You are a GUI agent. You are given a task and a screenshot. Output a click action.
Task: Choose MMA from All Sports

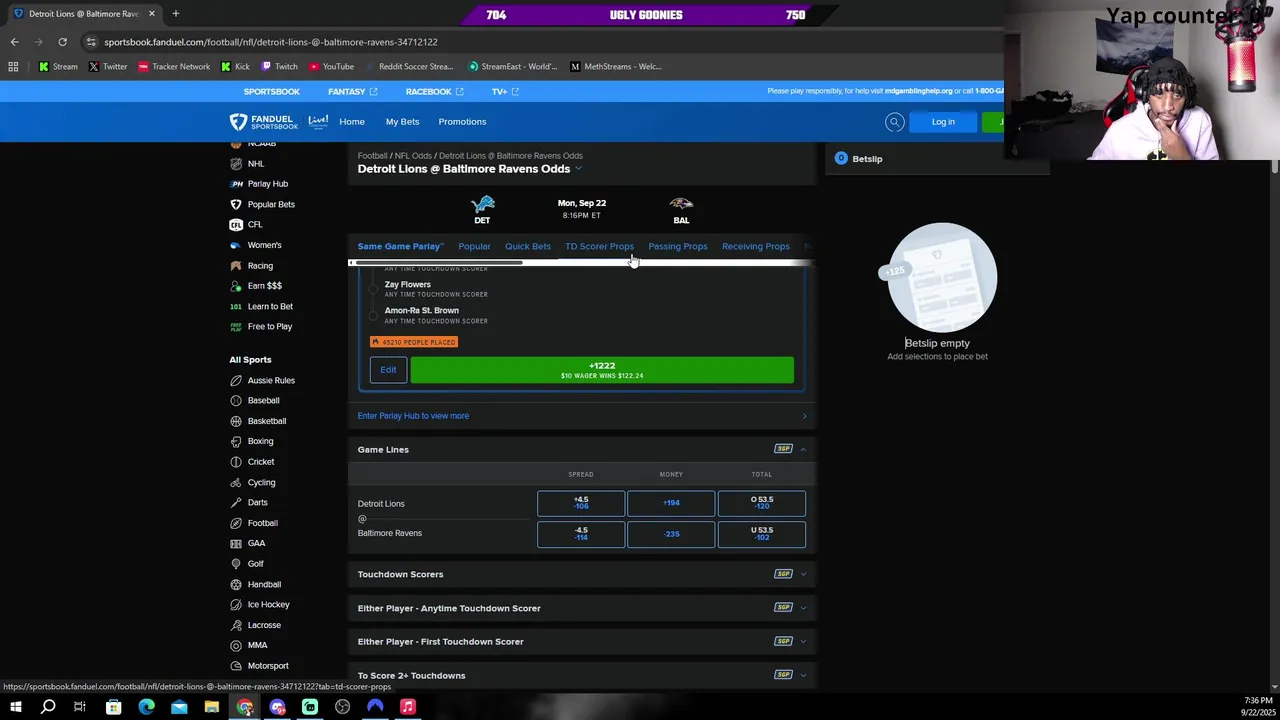(x=257, y=645)
